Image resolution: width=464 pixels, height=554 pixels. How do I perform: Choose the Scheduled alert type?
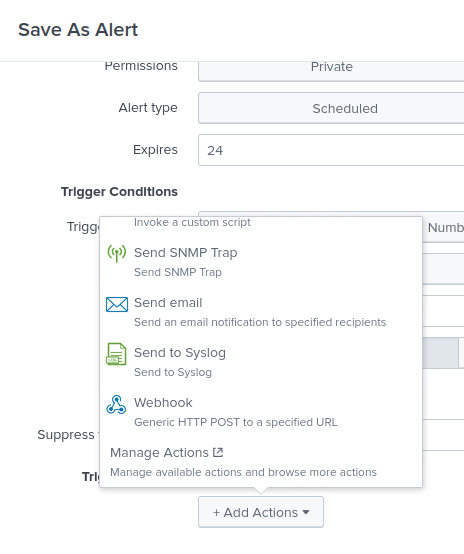pos(331,108)
